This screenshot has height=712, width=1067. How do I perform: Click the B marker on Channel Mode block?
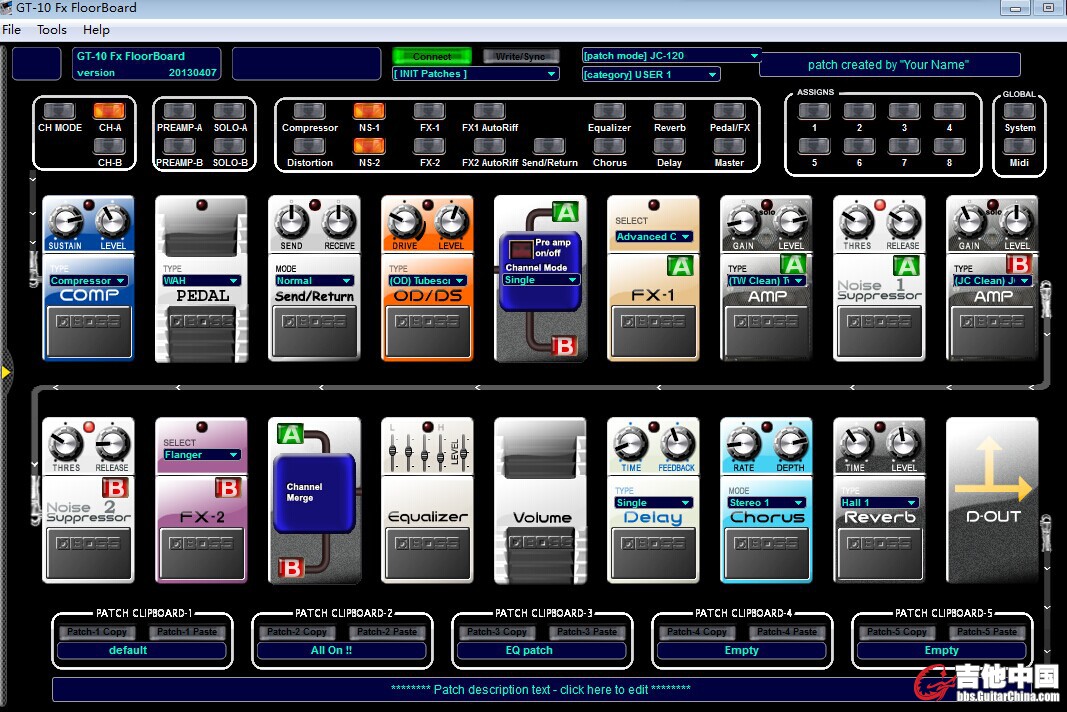(x=565, y=346)
